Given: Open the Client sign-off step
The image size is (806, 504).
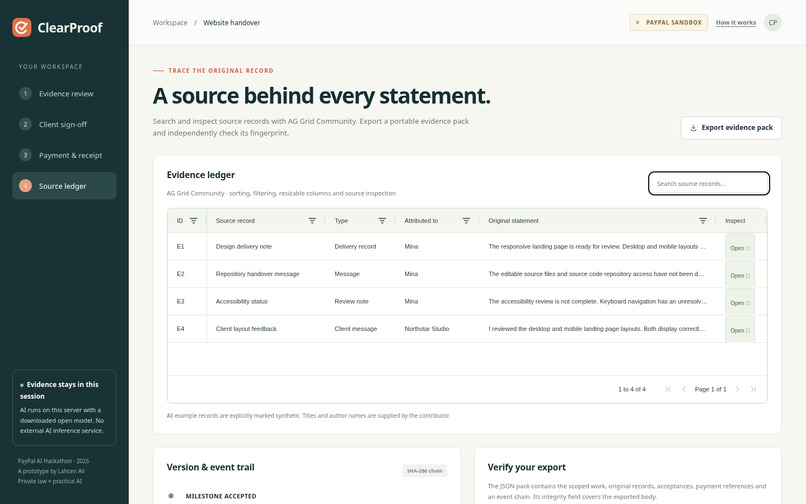Looking at the screenshot, I should coord(64,124).
